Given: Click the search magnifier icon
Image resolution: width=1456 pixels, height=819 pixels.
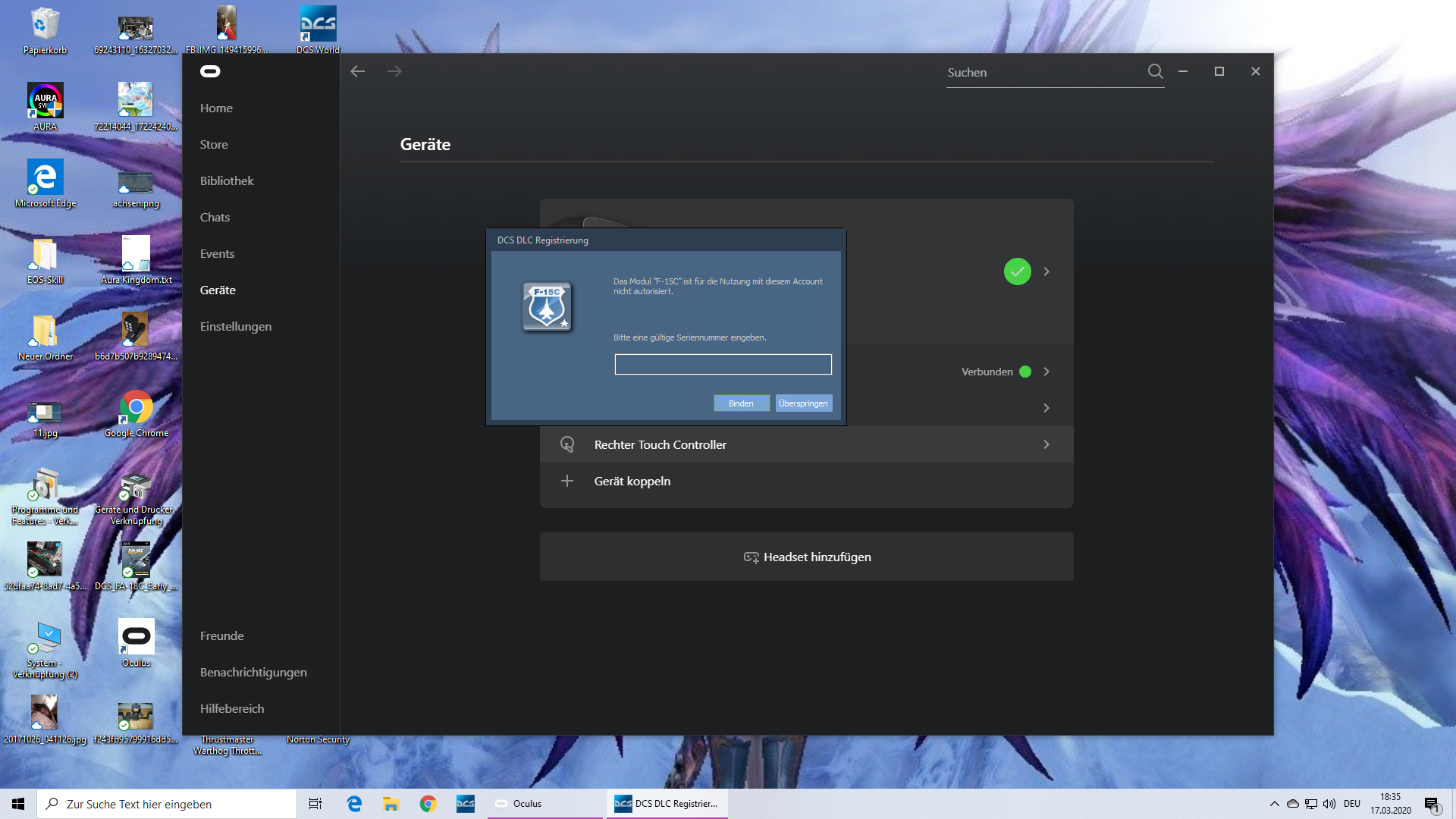Looking at the screenshot, I should pyautogui.click(x=1155, y=71).
